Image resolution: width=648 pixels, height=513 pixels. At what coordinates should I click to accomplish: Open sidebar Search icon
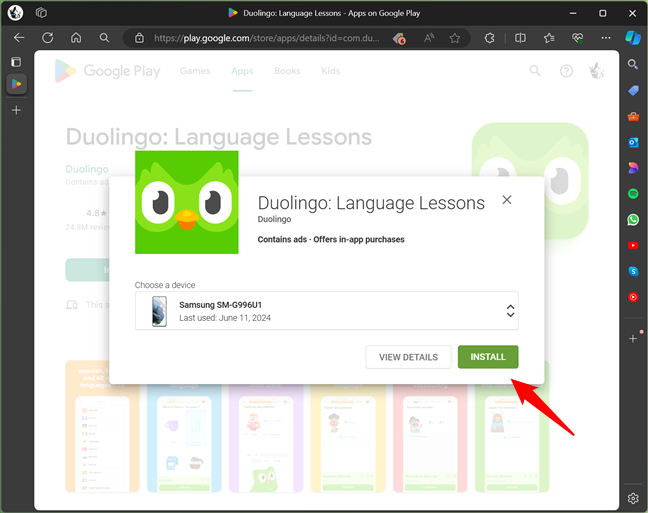point(633,64)
